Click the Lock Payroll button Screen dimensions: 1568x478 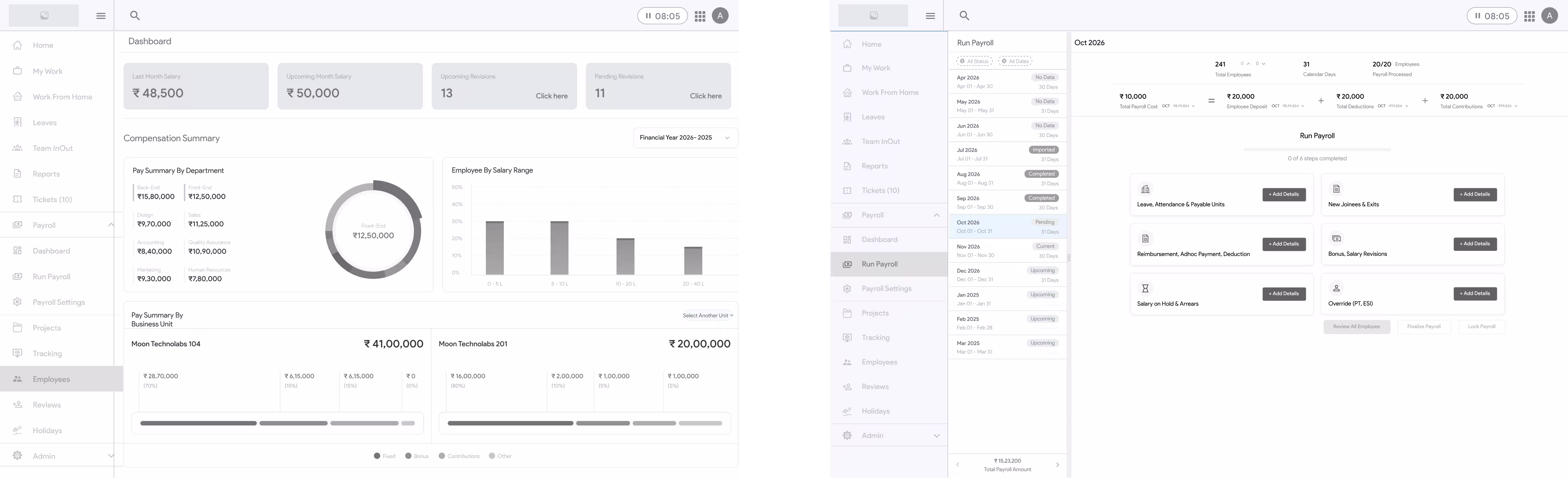1482,326
